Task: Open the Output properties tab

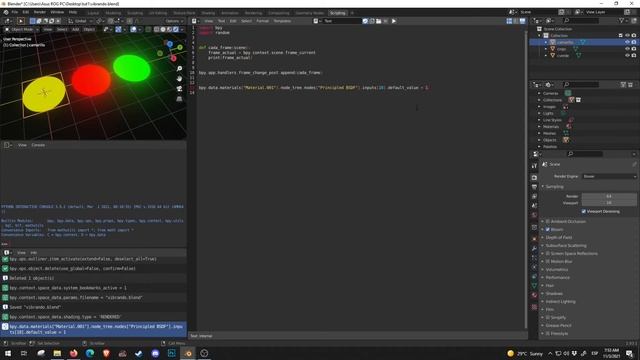Action: [534, 187]
